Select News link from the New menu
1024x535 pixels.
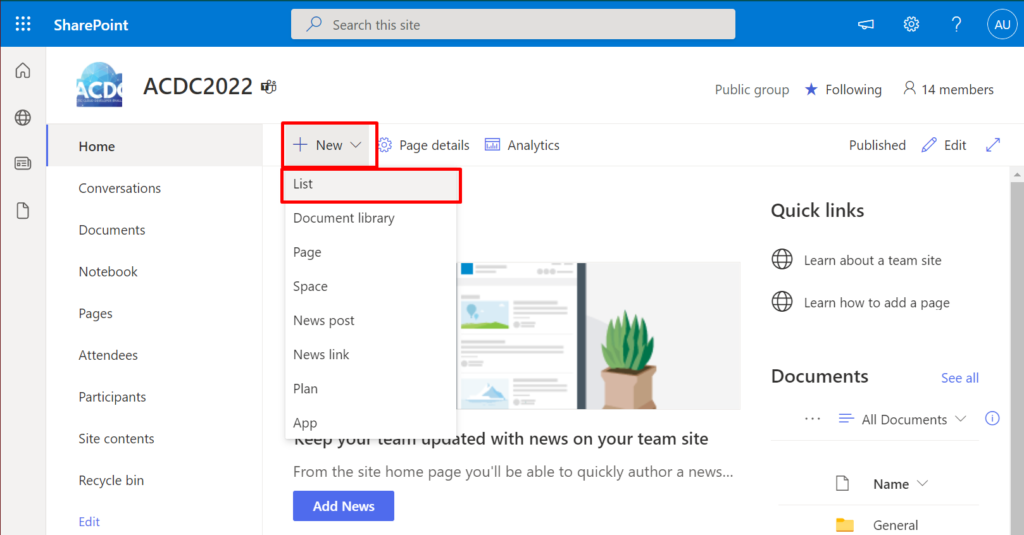(x=371, y=354)
